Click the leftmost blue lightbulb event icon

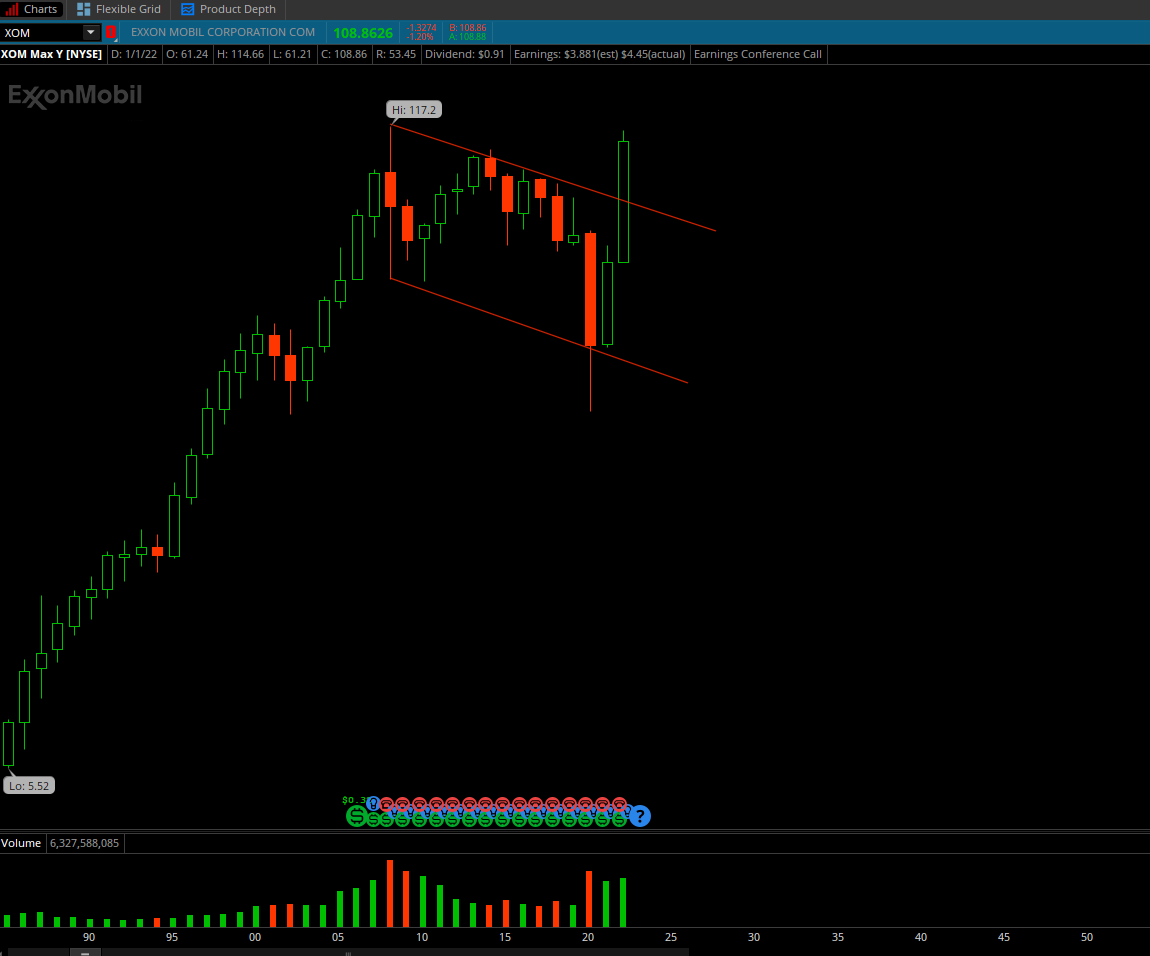click(x=373, y=803)
